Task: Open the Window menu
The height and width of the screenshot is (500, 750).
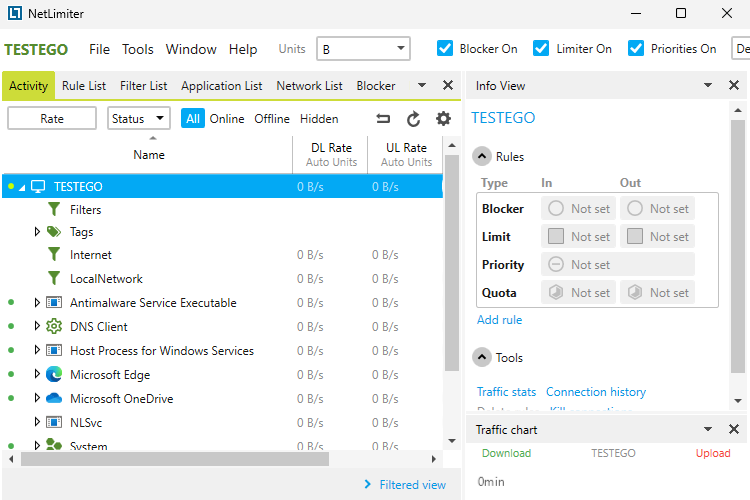Action: (191, 49)
